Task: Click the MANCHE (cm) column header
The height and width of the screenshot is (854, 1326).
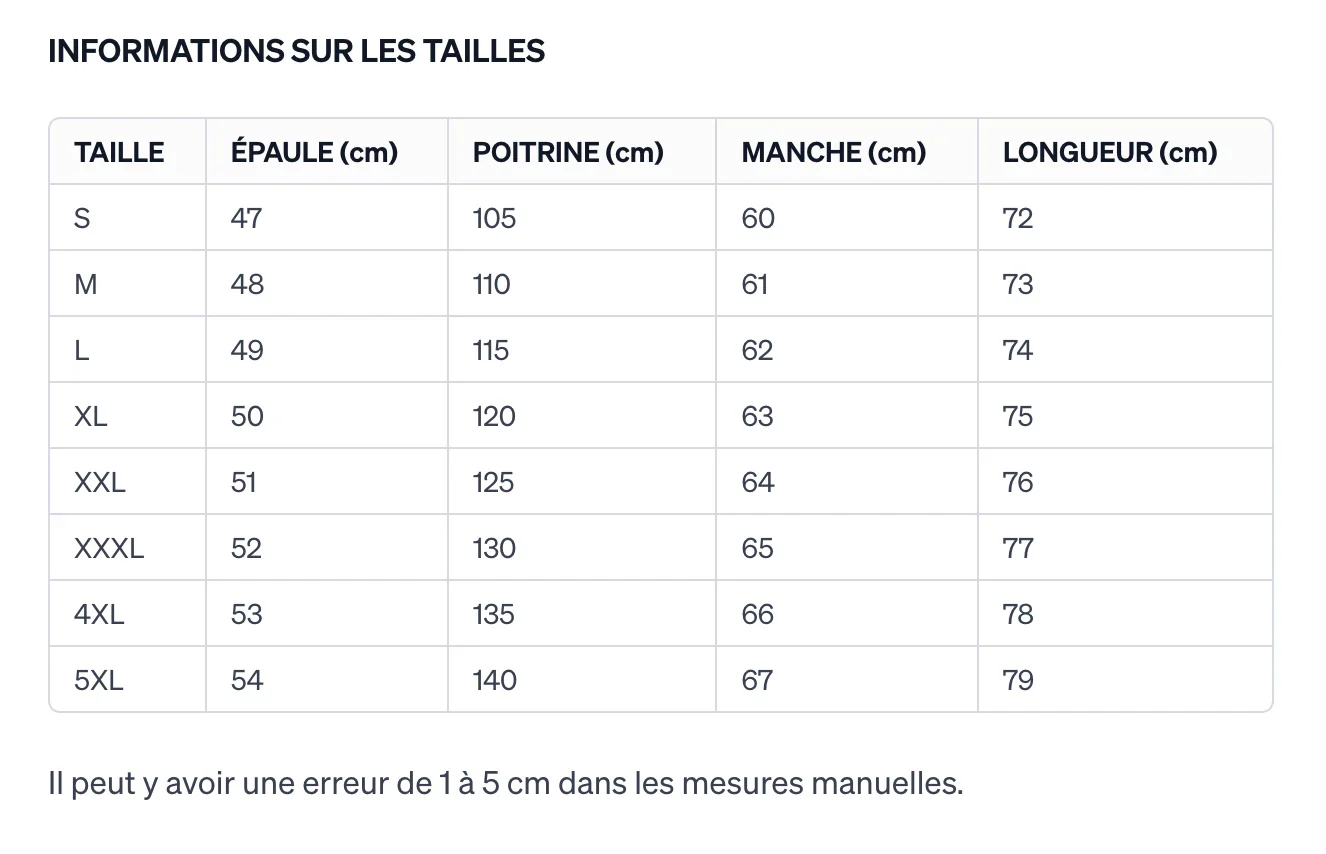Action: tap(834, 152)
